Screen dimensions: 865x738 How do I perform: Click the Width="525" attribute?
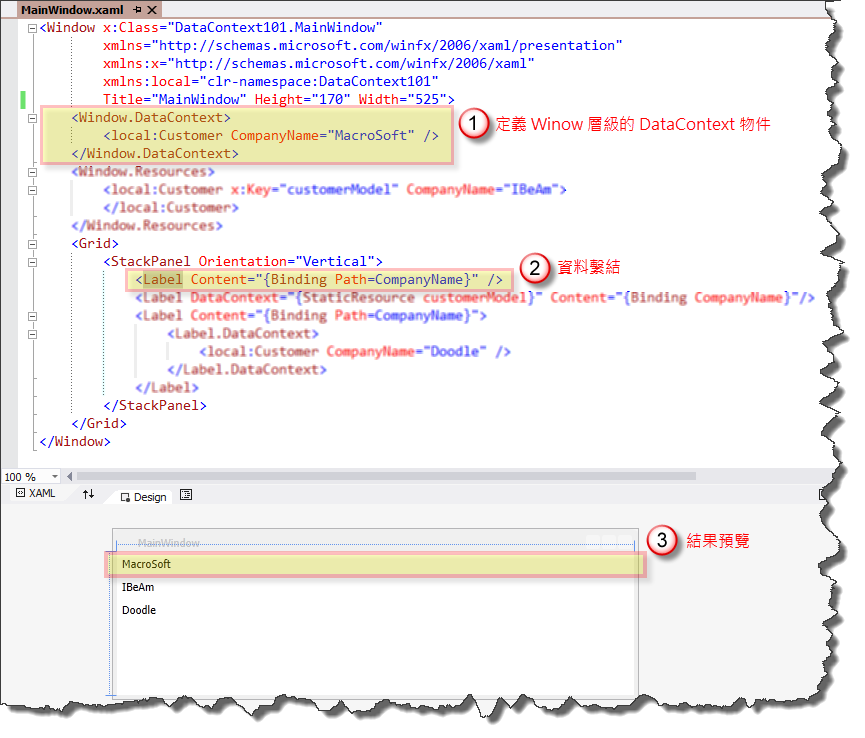pos(403,99)
